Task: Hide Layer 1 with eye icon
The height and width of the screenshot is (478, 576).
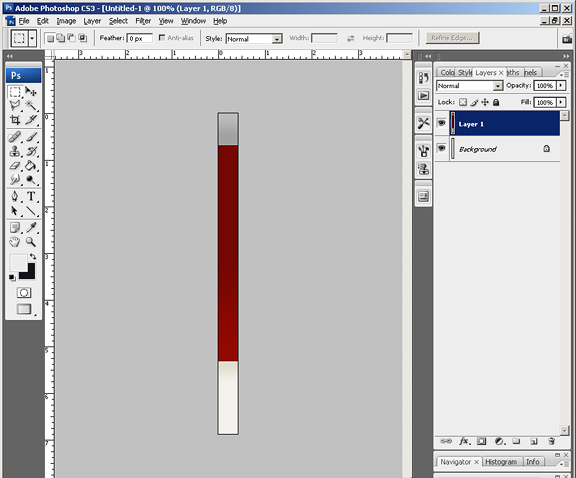Action: click(442, 123)
